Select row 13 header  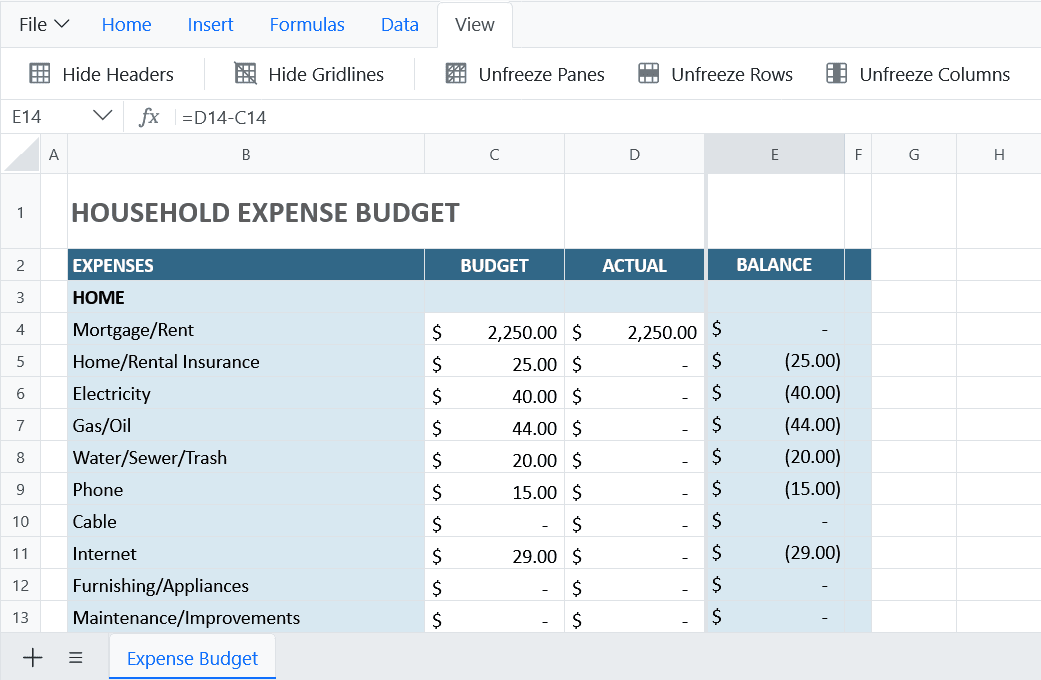pyautogui.click(x=21, y=617)
